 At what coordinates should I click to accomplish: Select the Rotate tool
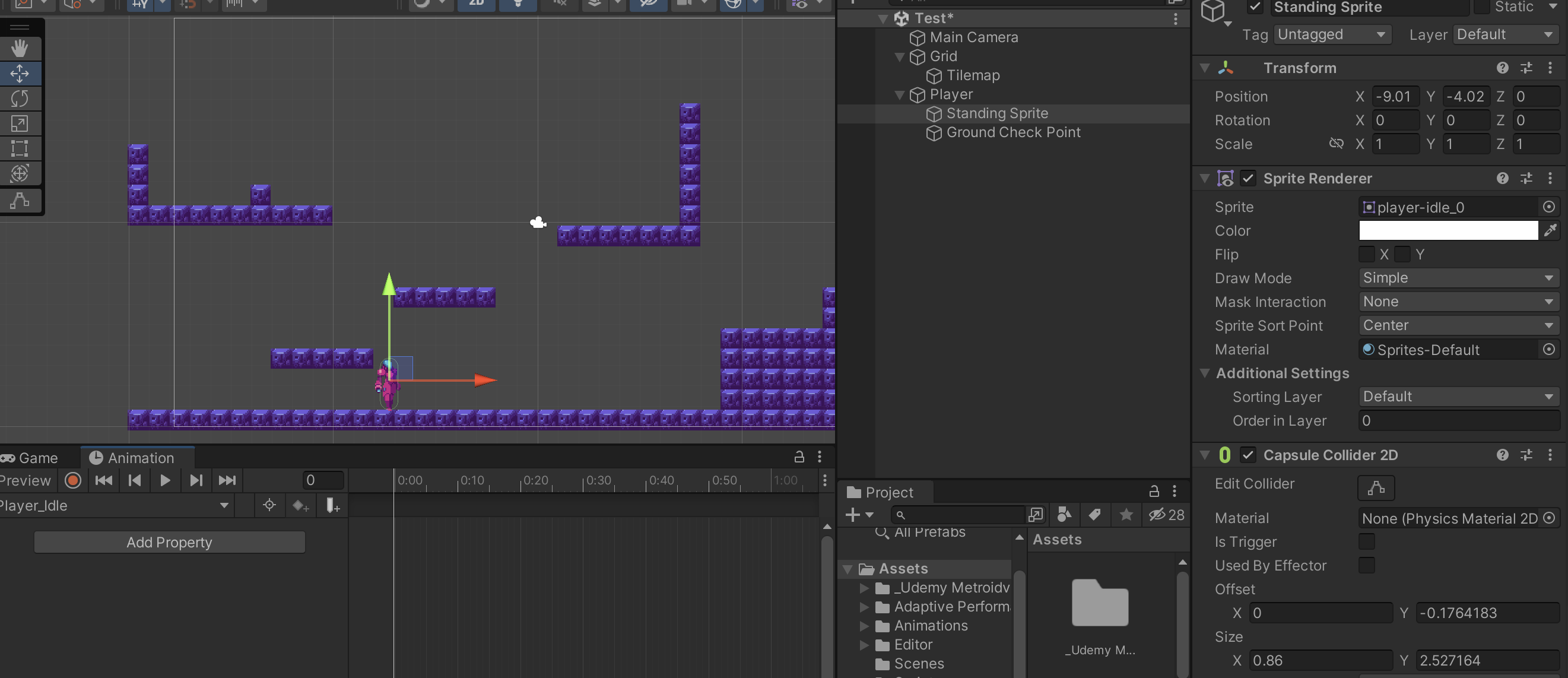click(20, 98)
